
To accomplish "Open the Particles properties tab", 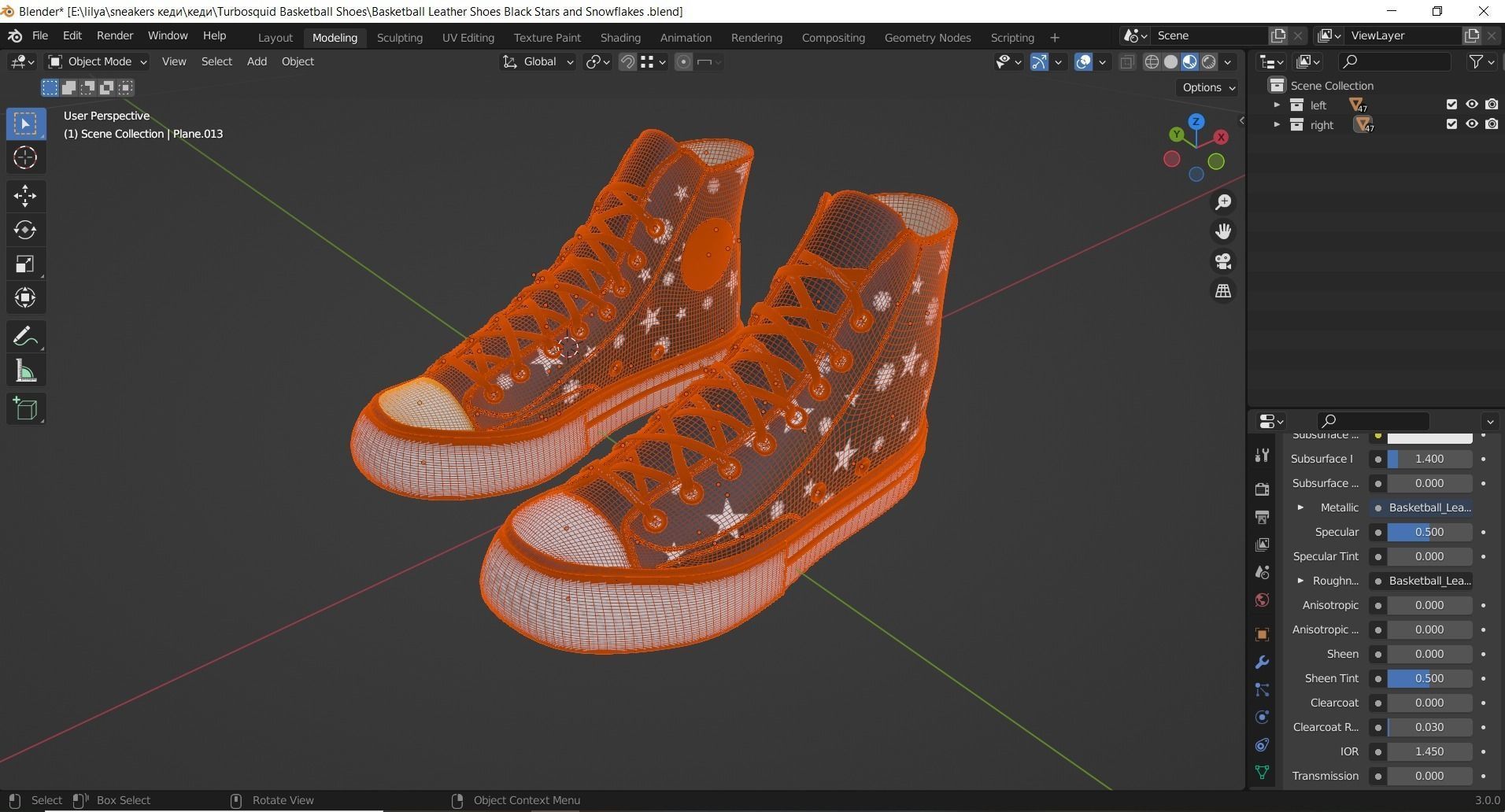I will pos(1262,690).
